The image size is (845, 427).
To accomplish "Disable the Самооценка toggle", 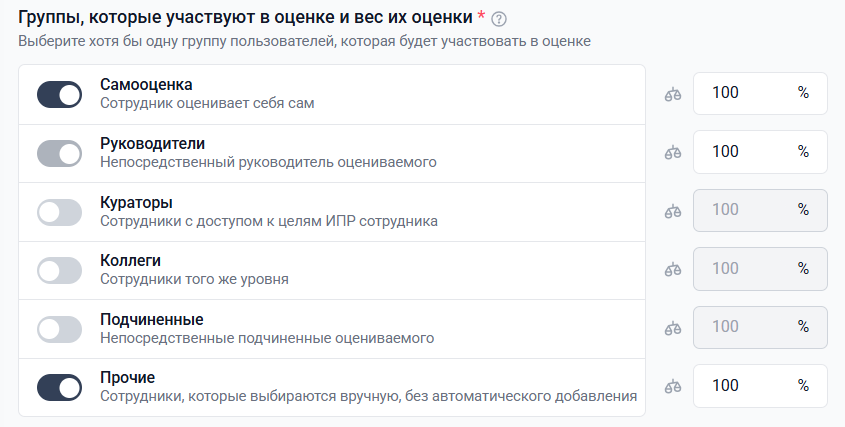I will pos(59,95).
